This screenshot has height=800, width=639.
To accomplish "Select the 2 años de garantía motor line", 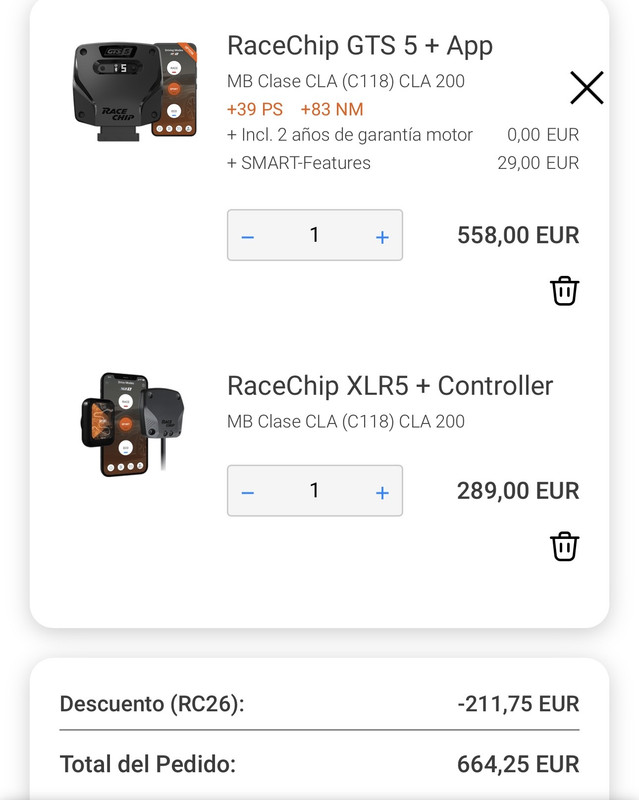I will click(x=403, y=135).
